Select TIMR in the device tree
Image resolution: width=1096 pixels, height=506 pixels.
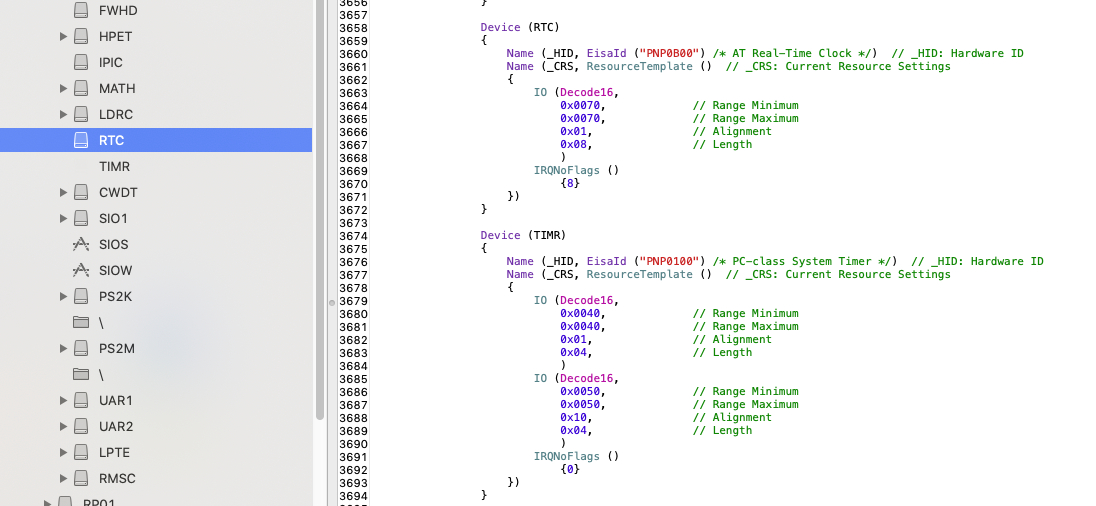(x=115, y=166)
